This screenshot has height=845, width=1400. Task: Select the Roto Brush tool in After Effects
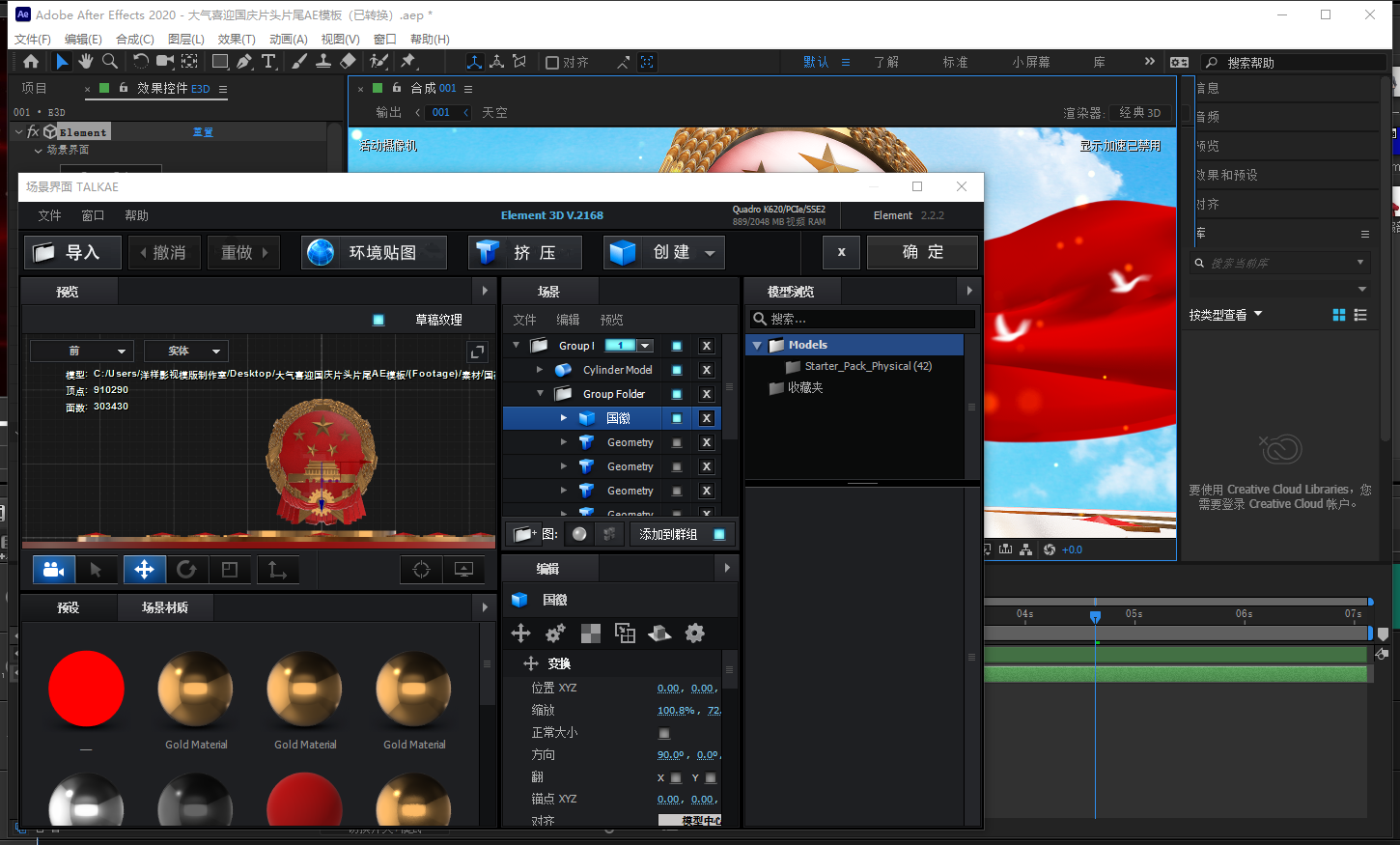pos(379,62)
